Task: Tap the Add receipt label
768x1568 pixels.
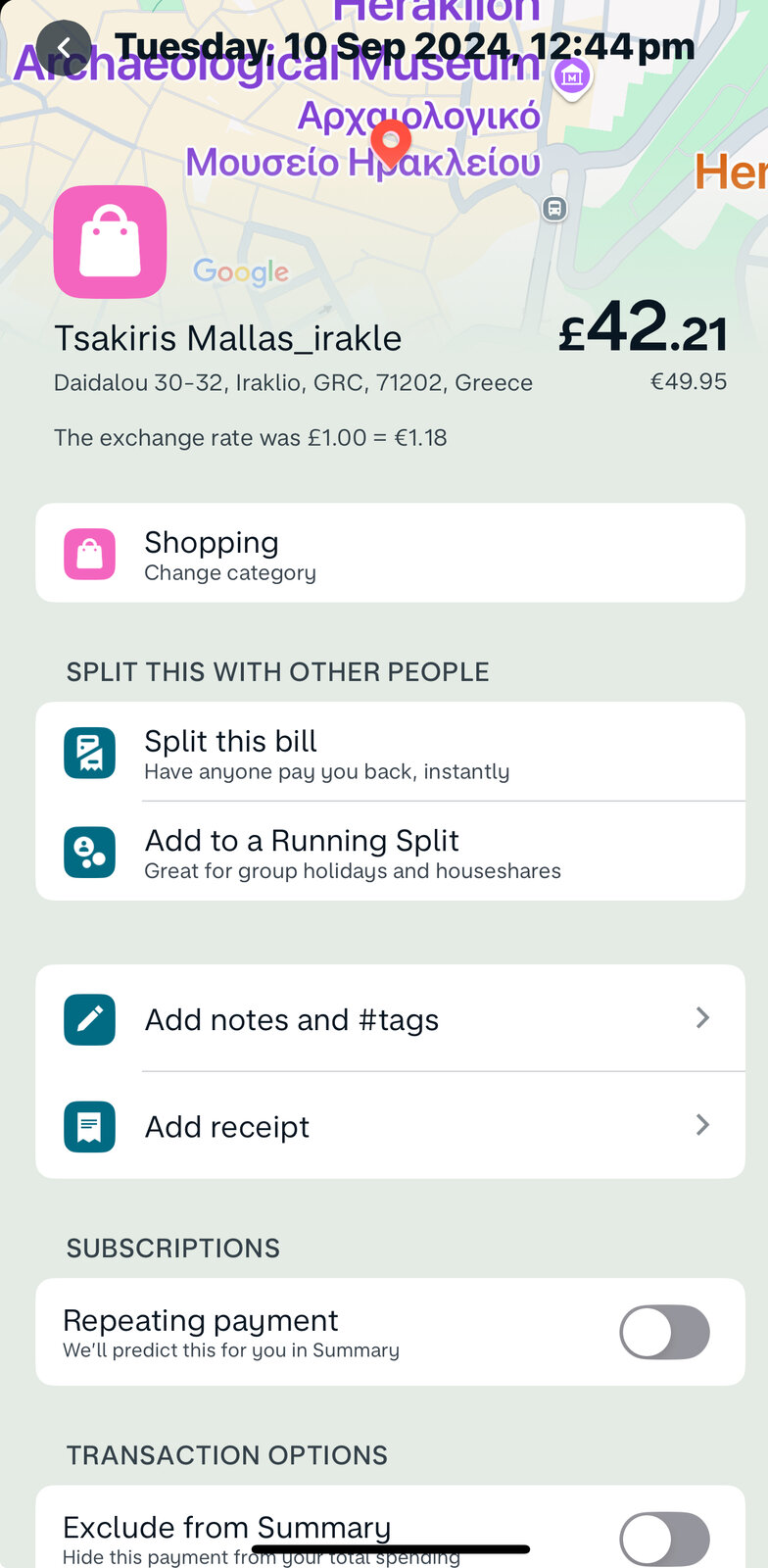Action: [x=227, y=1127]
